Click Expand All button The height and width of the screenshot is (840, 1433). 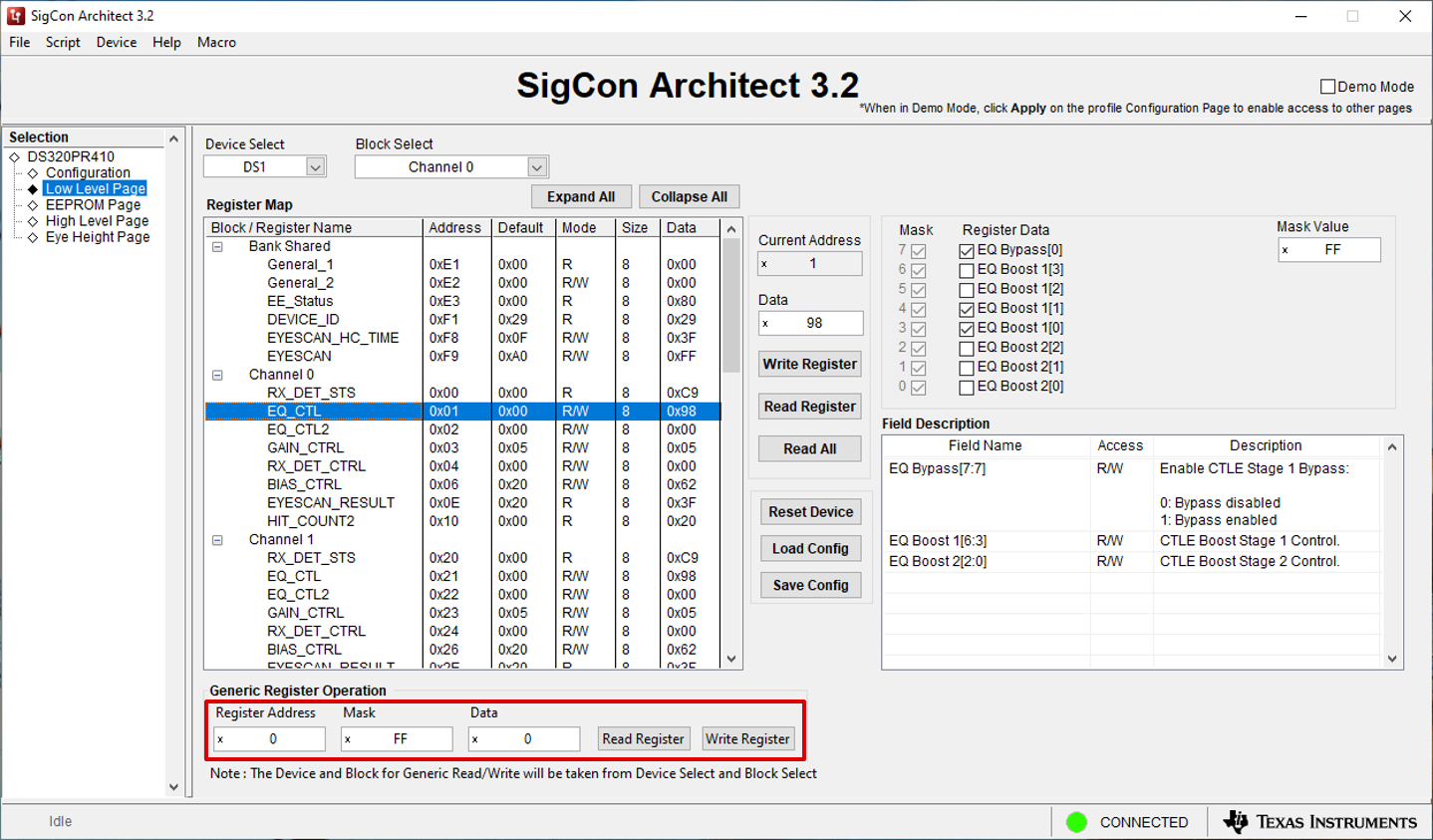[581, 197]
